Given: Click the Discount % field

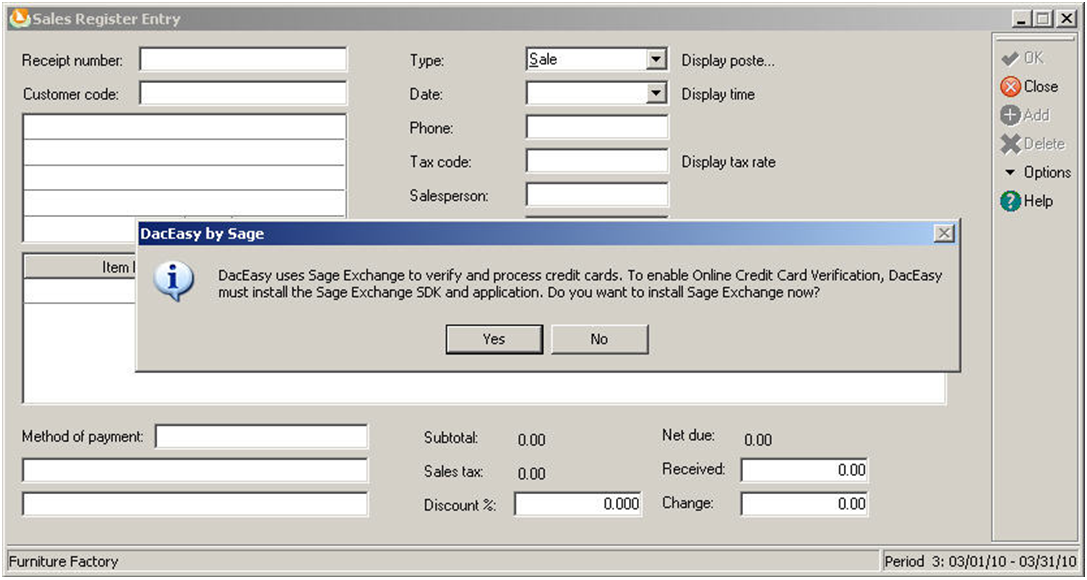Looking at the screenshot, I should [577, 504].
